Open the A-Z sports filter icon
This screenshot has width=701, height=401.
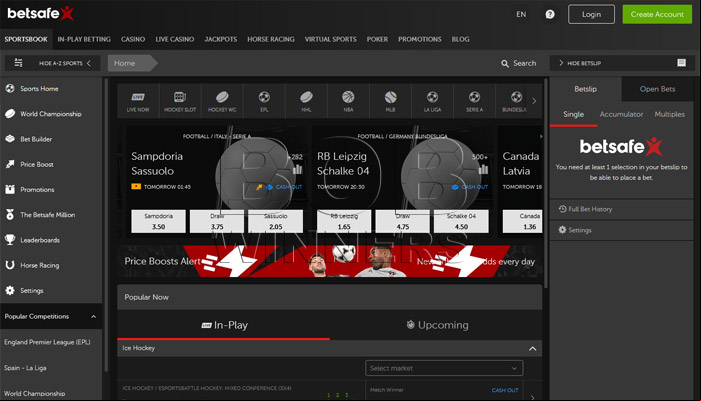[x=18, y=63]
